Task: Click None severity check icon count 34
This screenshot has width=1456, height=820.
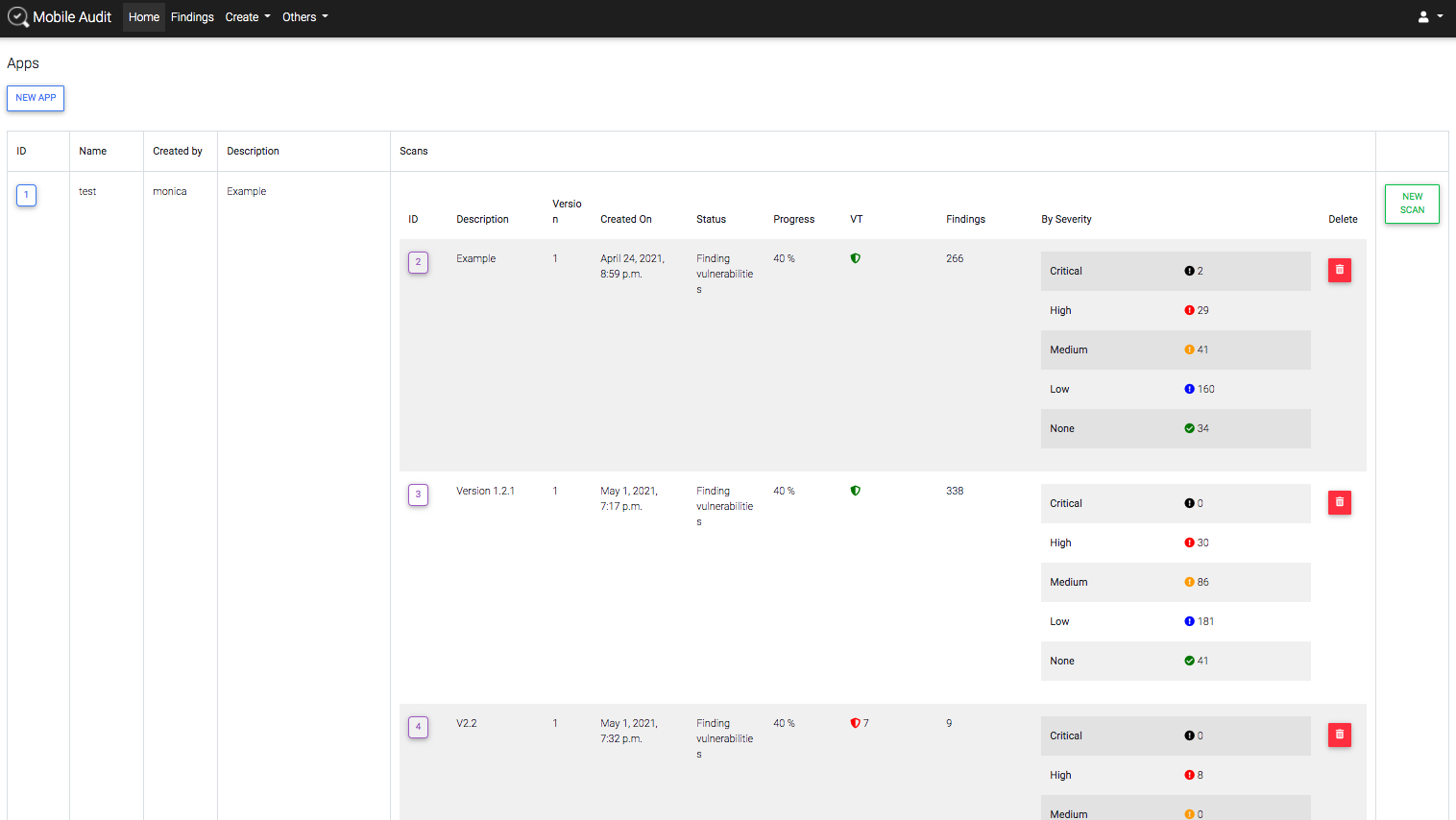Action: [1189, 428]
